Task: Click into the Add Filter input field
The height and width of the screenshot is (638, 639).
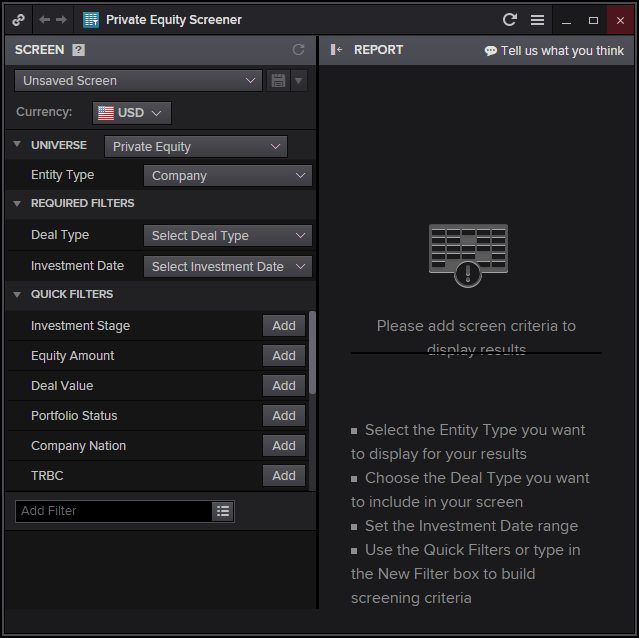Action: coord(114,511)
